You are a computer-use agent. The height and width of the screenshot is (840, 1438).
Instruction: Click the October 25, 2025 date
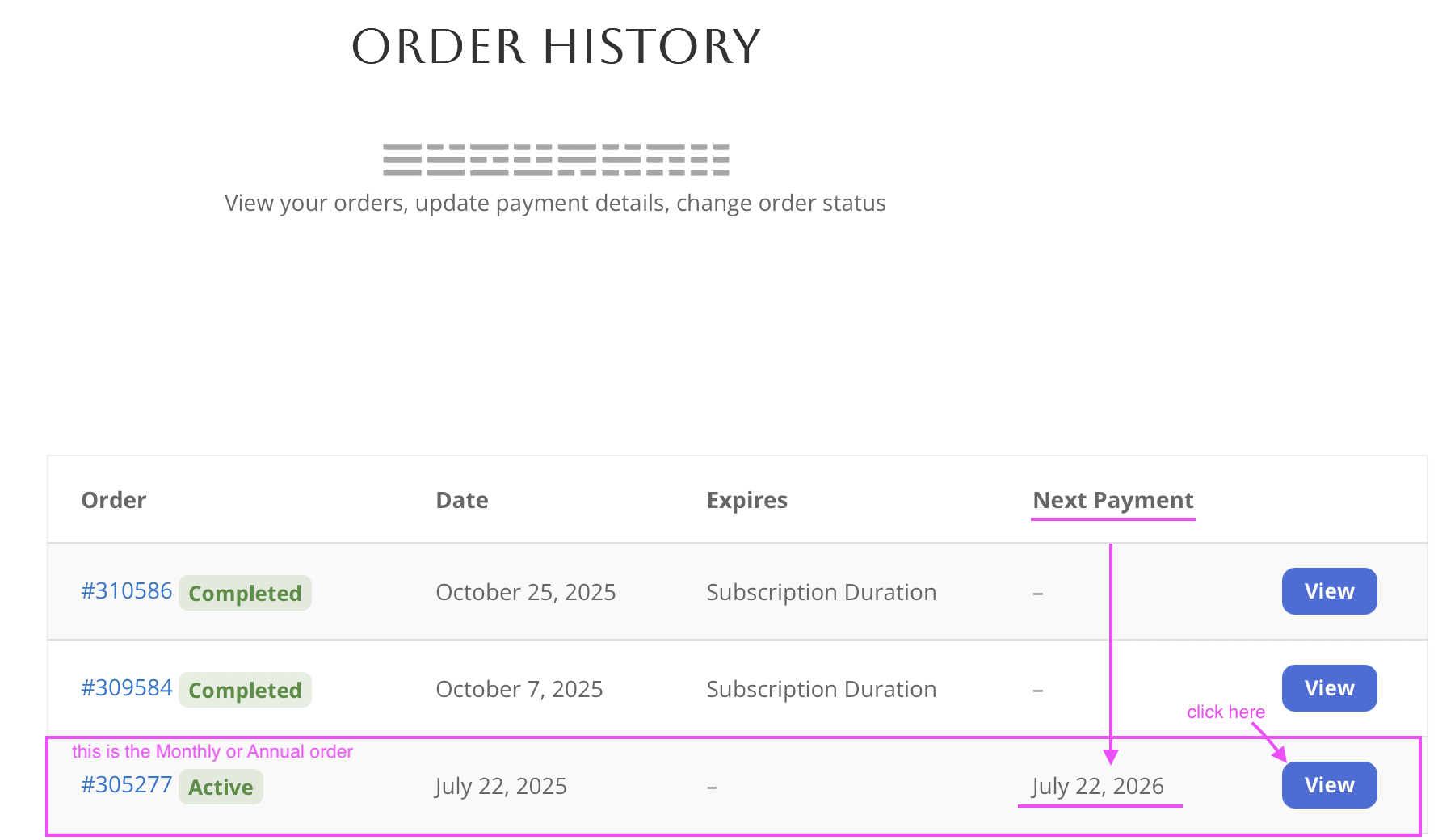pyautogui.click(x=526, y=593)
